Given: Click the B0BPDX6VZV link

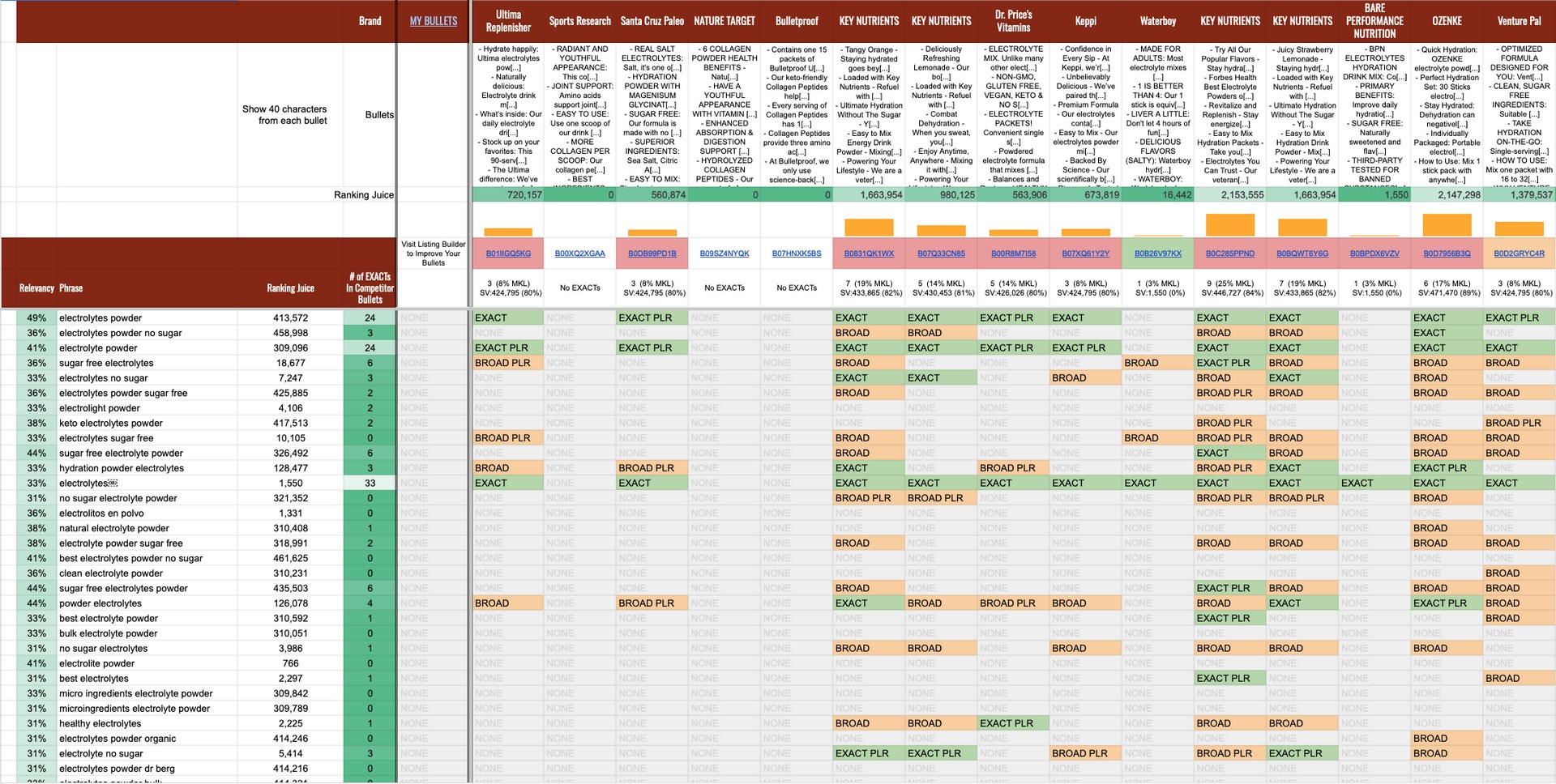Looking at the screenshot, I should click(x=1374, y=254).
